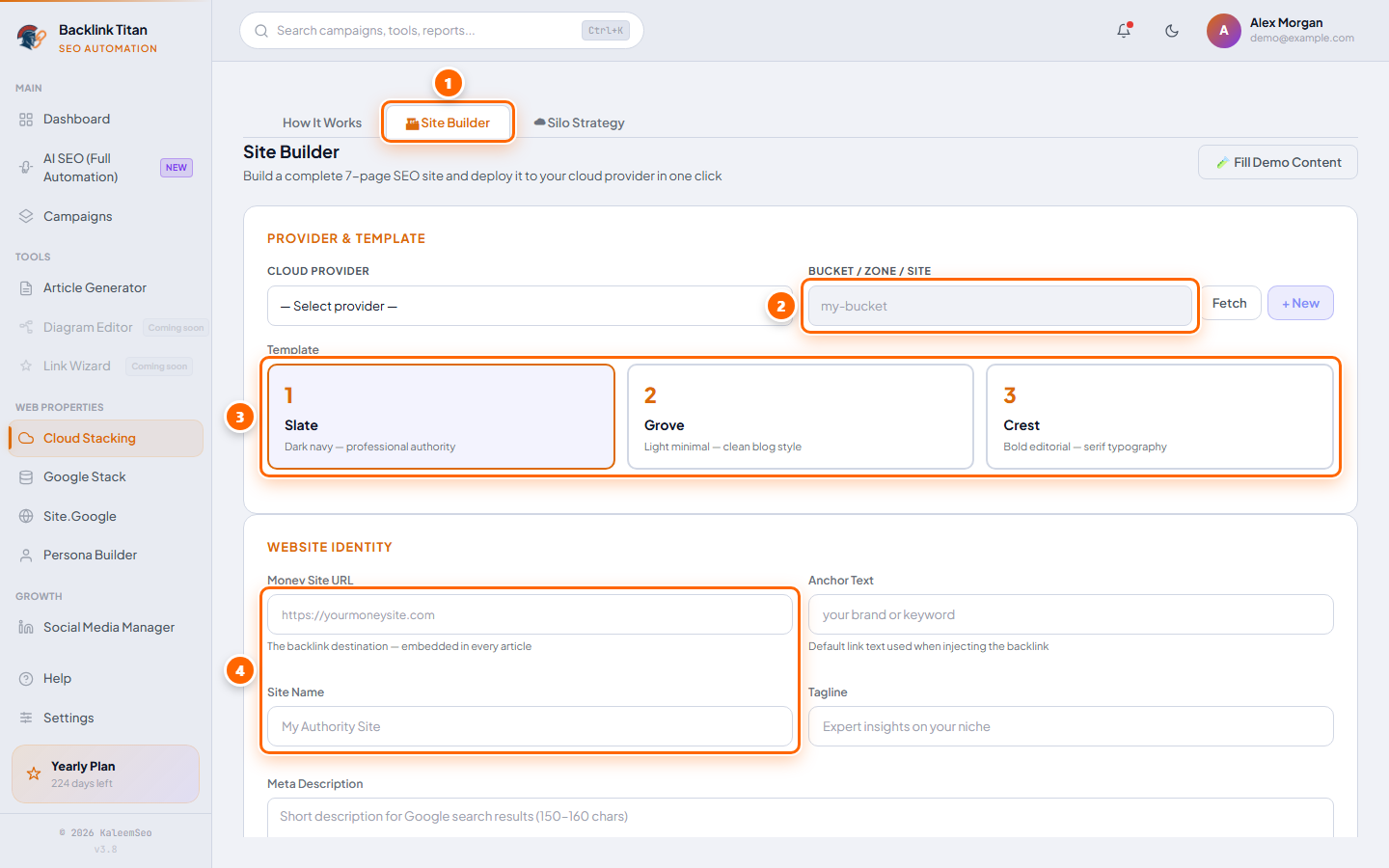Image resolution: width=1389 pixels, height=868 pixels.
Task: Click the Money Site URL field
Action: (530, 614)
